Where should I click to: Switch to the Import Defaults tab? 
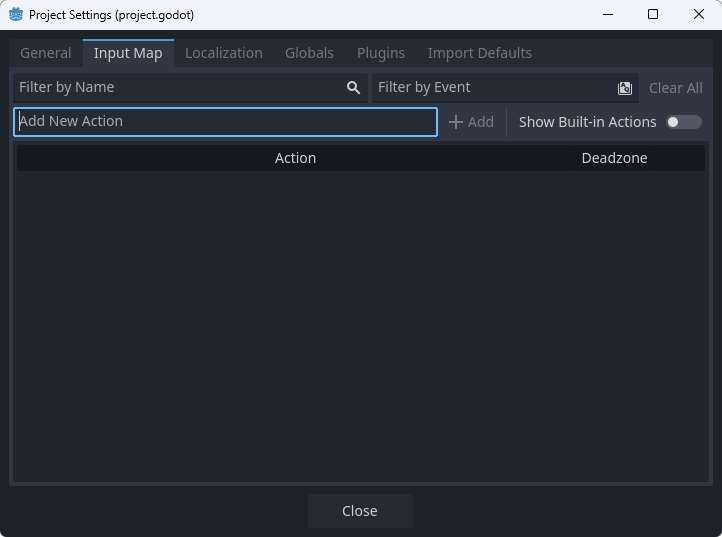[480, 53]
